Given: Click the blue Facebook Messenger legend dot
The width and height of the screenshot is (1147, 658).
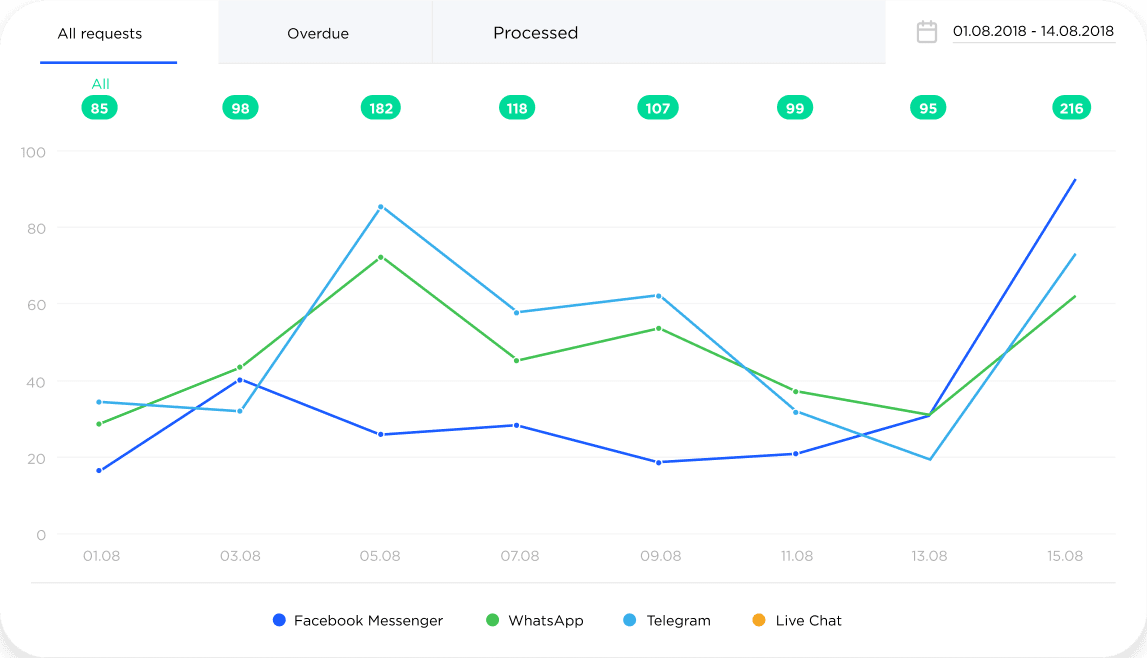Looking at the screenshot, I should tap(280, 620).
